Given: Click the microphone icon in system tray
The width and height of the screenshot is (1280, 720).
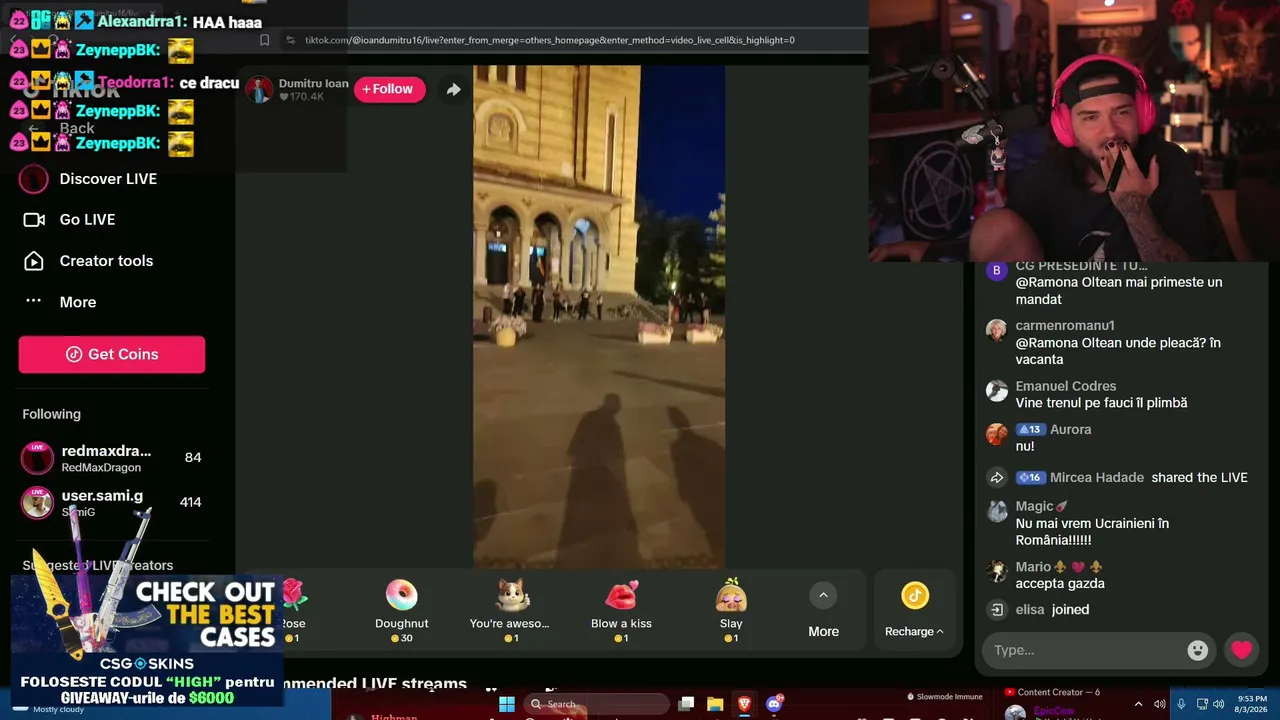Looking at the screenshot, I should [1181, 704].
